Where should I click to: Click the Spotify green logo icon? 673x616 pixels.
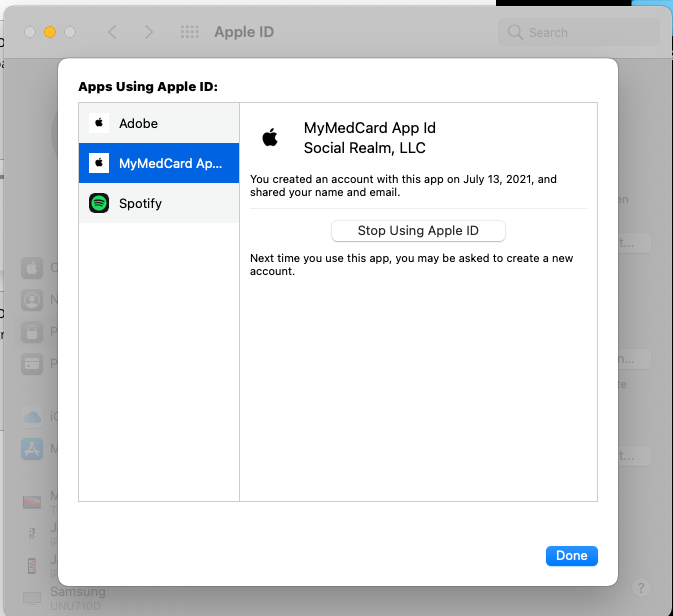99,203
